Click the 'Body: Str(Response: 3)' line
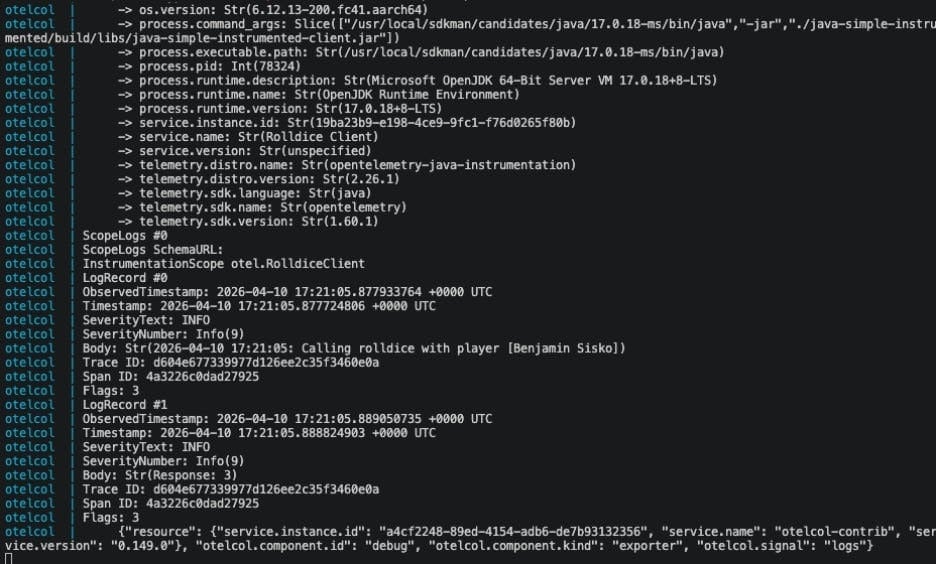Screen dimensions: 936x564 (159, 475)
